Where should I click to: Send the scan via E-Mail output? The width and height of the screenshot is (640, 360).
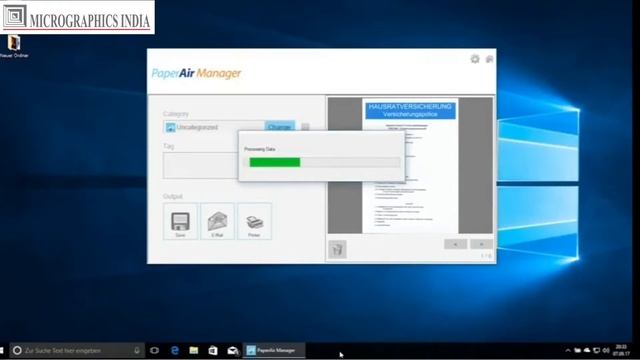217,221
